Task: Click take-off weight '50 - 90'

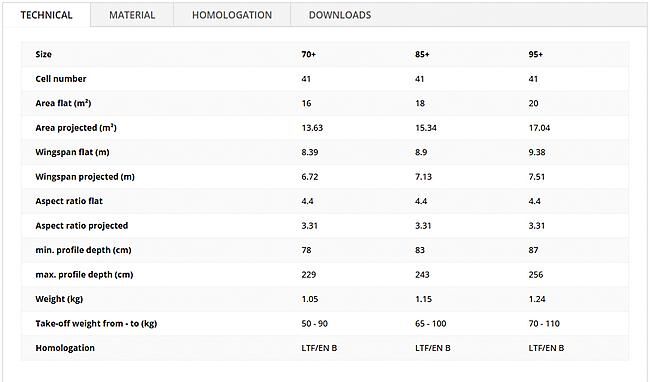Action: pyautogui.click(x=315, y=323)
